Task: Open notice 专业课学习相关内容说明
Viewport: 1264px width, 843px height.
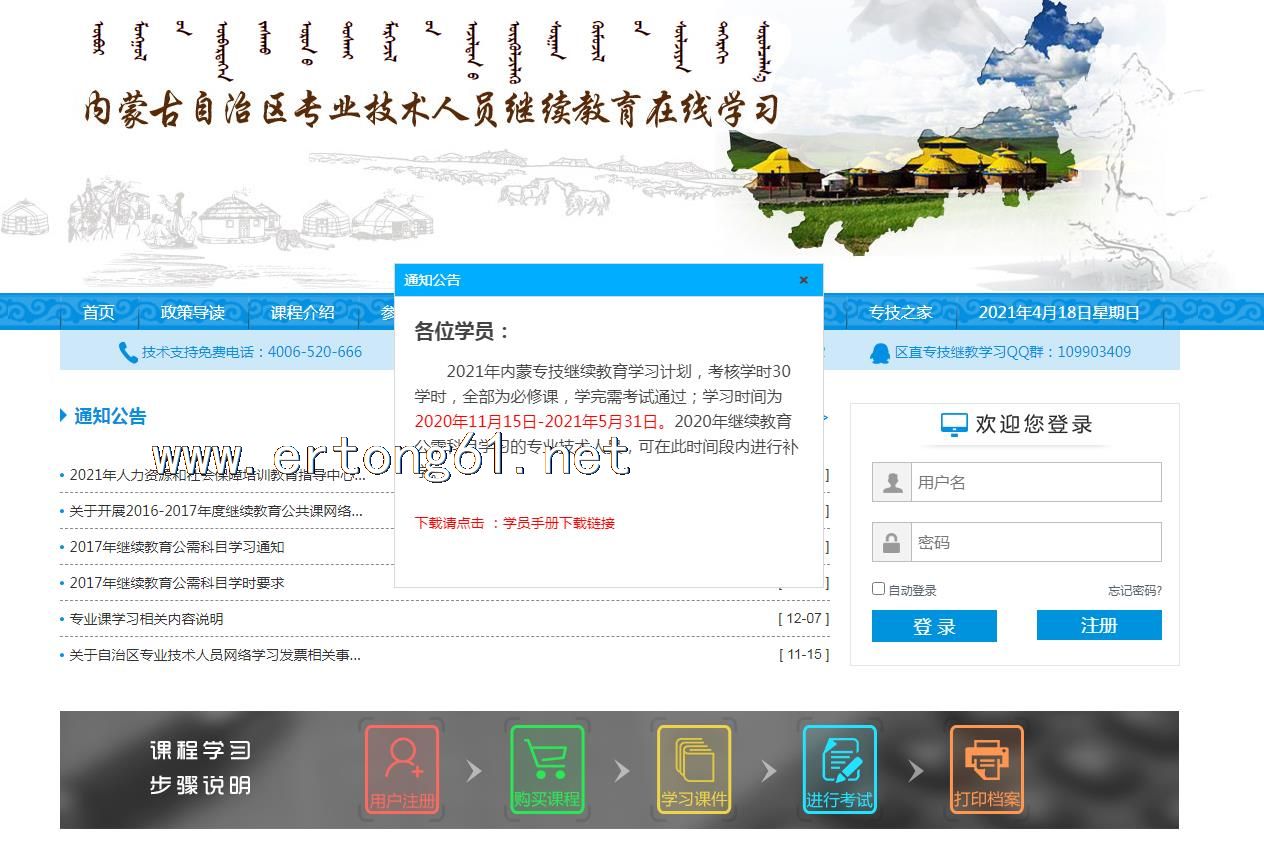Action: [x=146, y=619]
